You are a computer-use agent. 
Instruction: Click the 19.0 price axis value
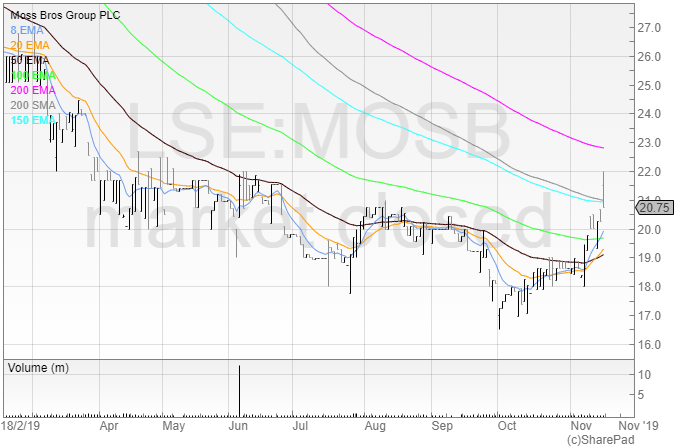tap(649, 258)
